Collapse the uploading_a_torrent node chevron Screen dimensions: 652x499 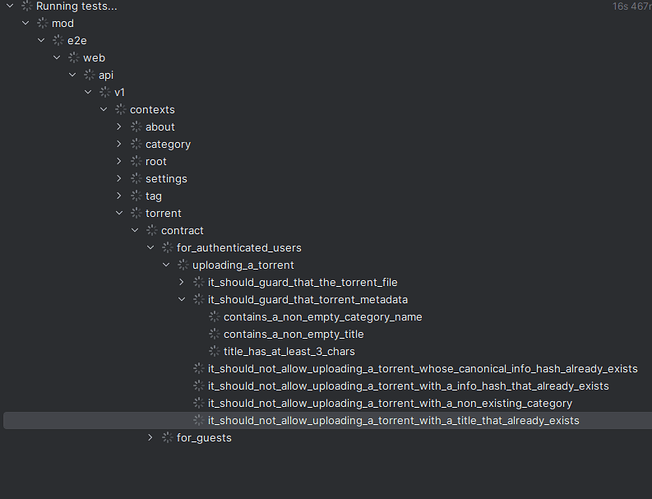pyautogui.click(x=166, y=264)
